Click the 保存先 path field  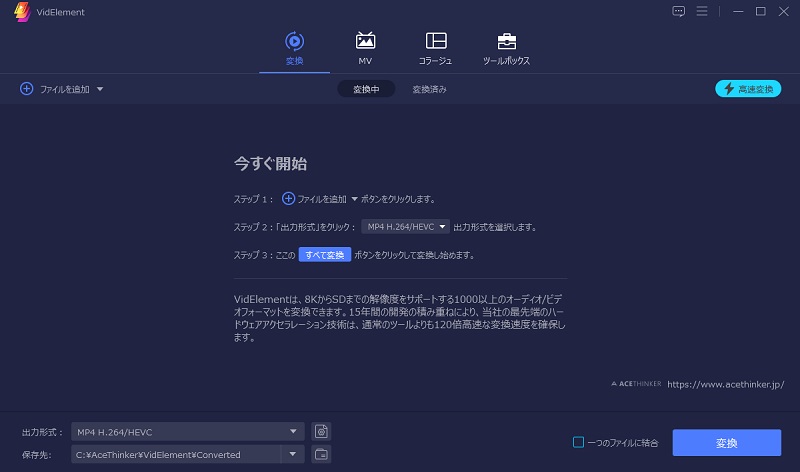[176, 454]
